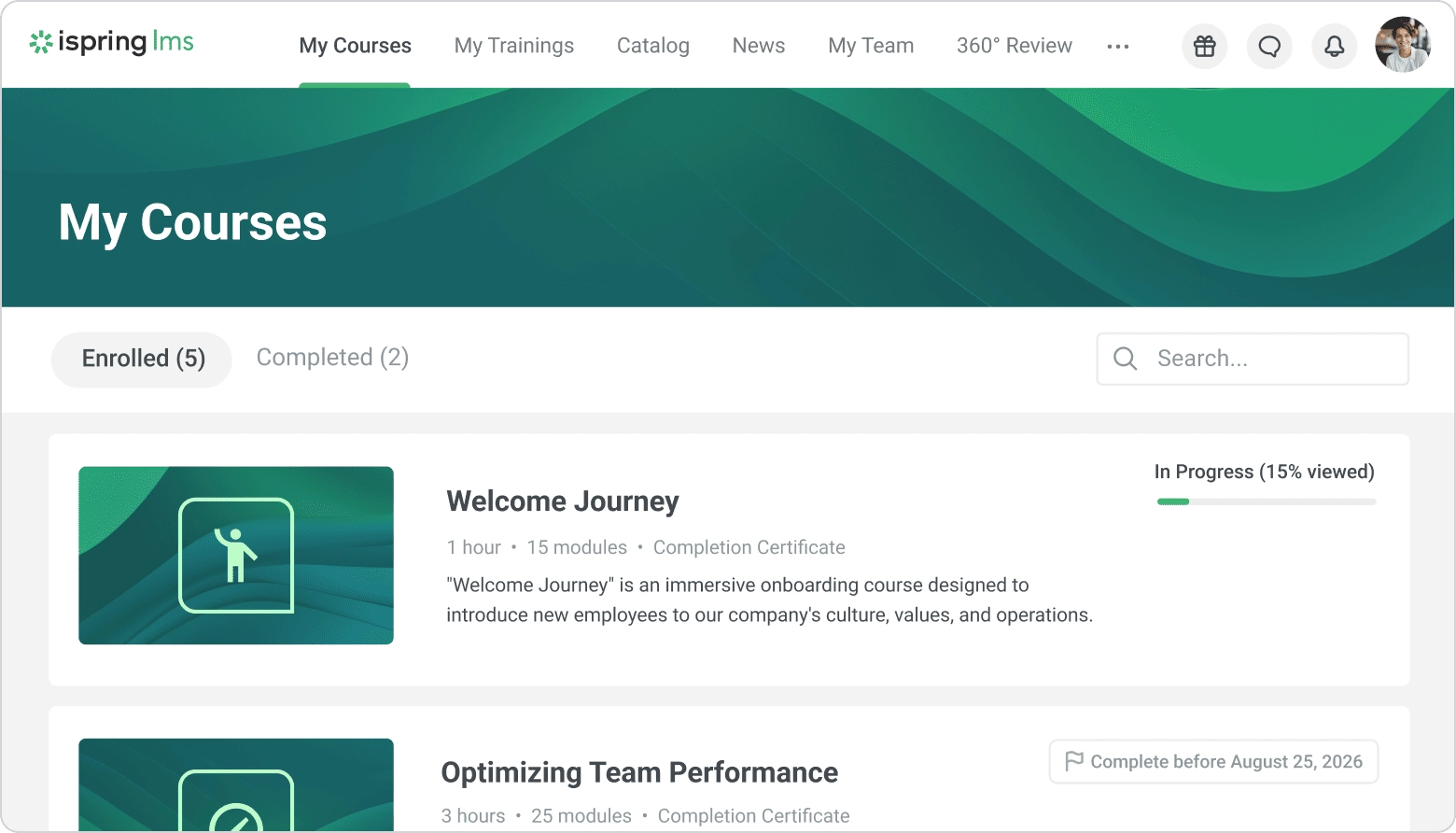The width and height of the screenshot is (1456, 833).
Task: Go to My Courses tab
Action: [x=355, y=46]
